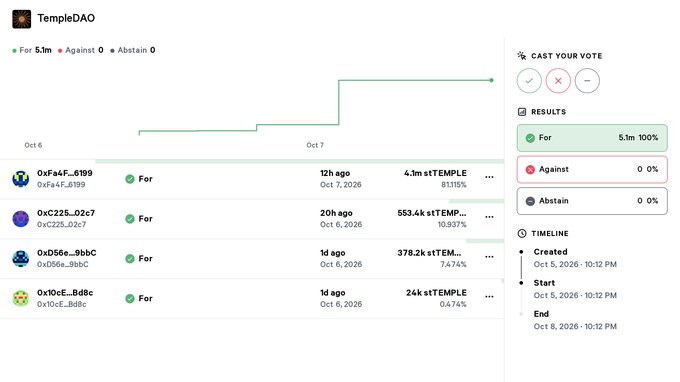680x382 pixels.
Task: Click the TempleDAO sunburst logo
Action: 22,19
